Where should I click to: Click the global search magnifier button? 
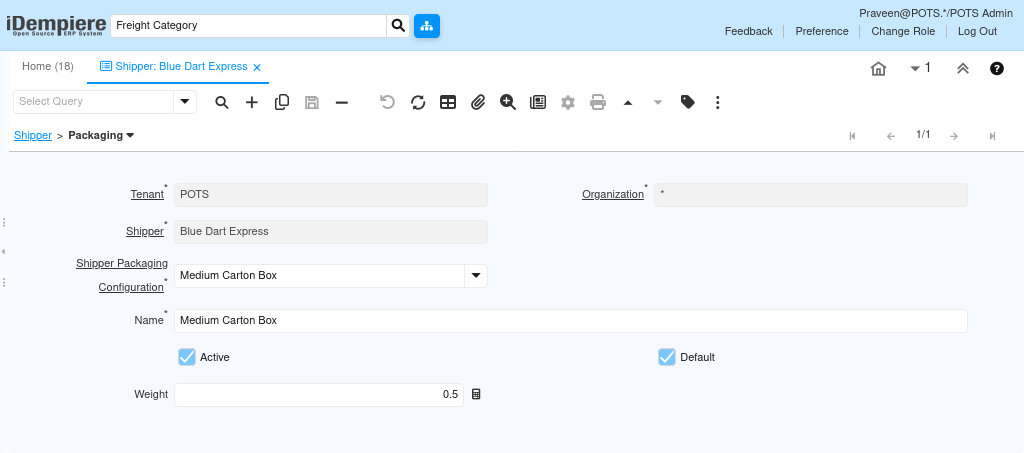coord(398,26)
